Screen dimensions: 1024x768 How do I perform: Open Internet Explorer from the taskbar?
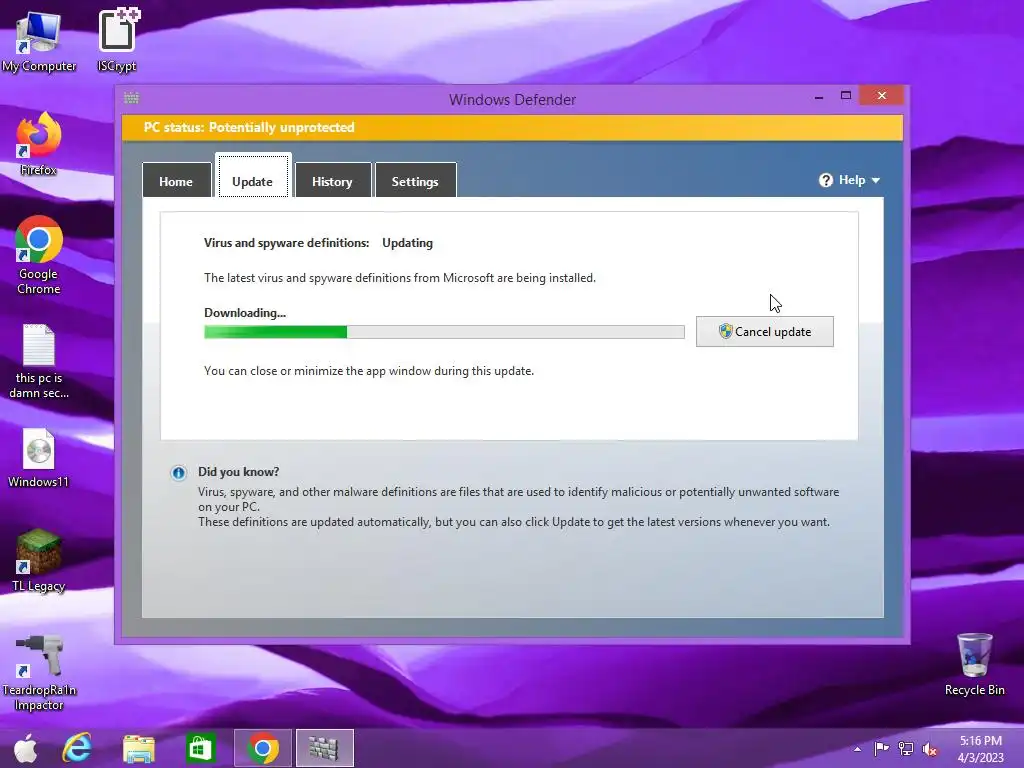(x=77, y=748)
